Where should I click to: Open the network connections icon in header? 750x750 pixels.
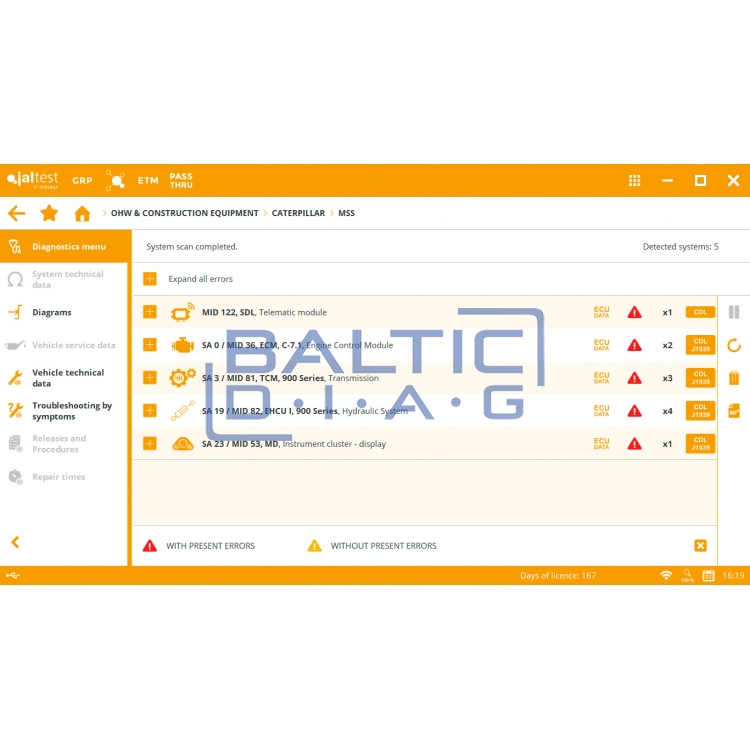(115, 180)
